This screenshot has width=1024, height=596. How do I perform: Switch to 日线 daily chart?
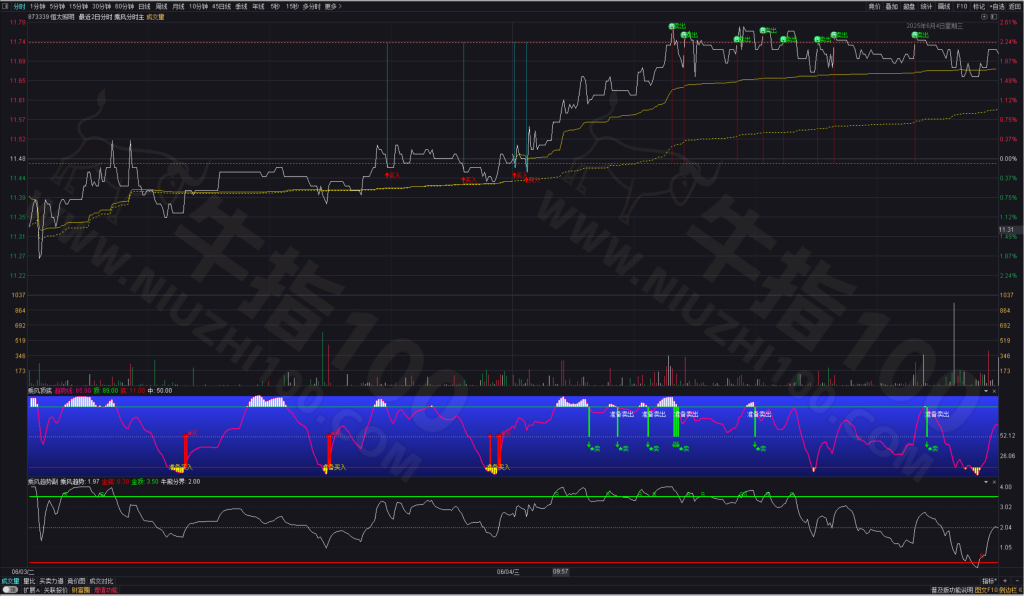pos(144,7)
